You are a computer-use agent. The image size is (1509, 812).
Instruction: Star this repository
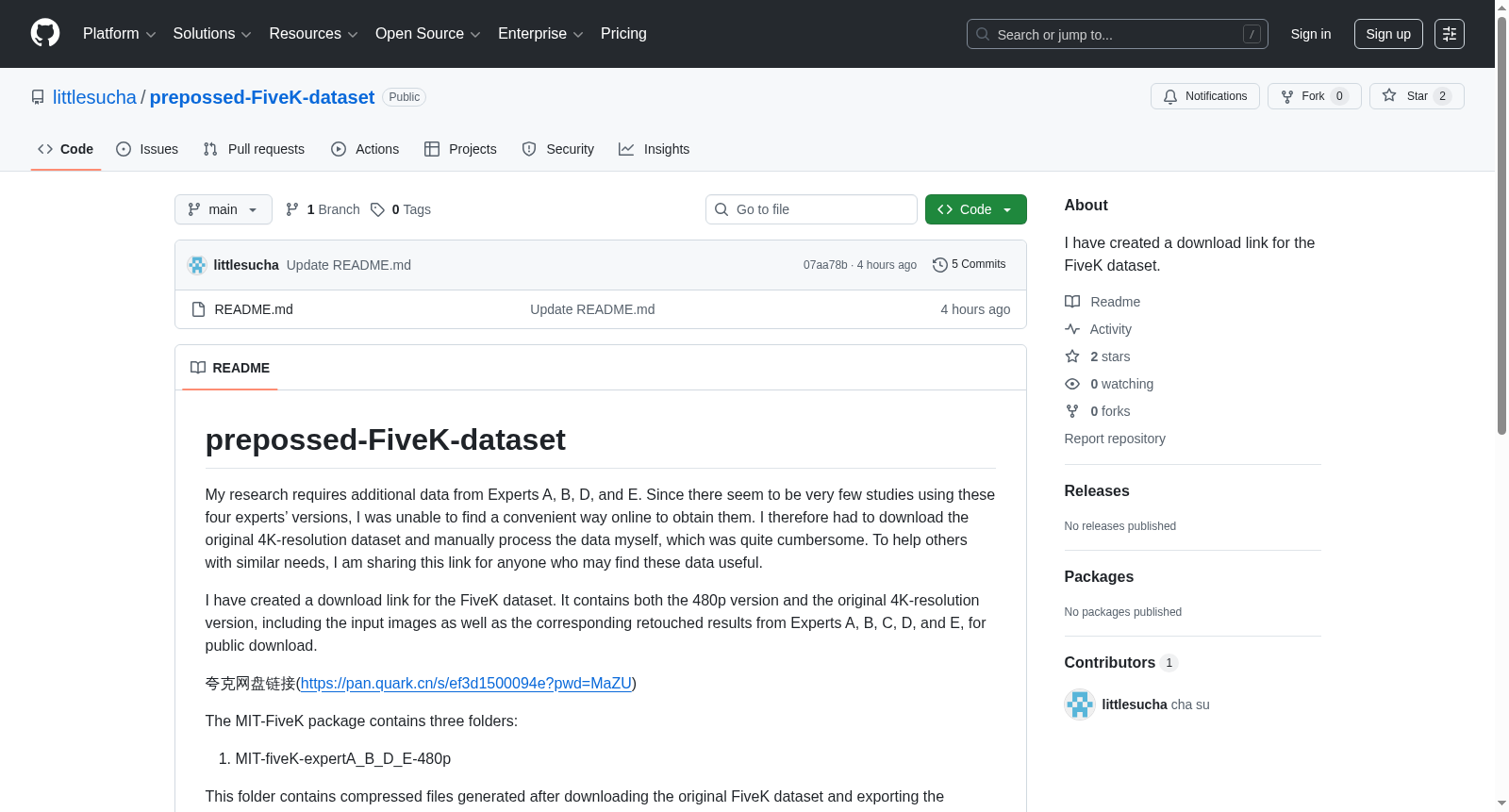1417,96
